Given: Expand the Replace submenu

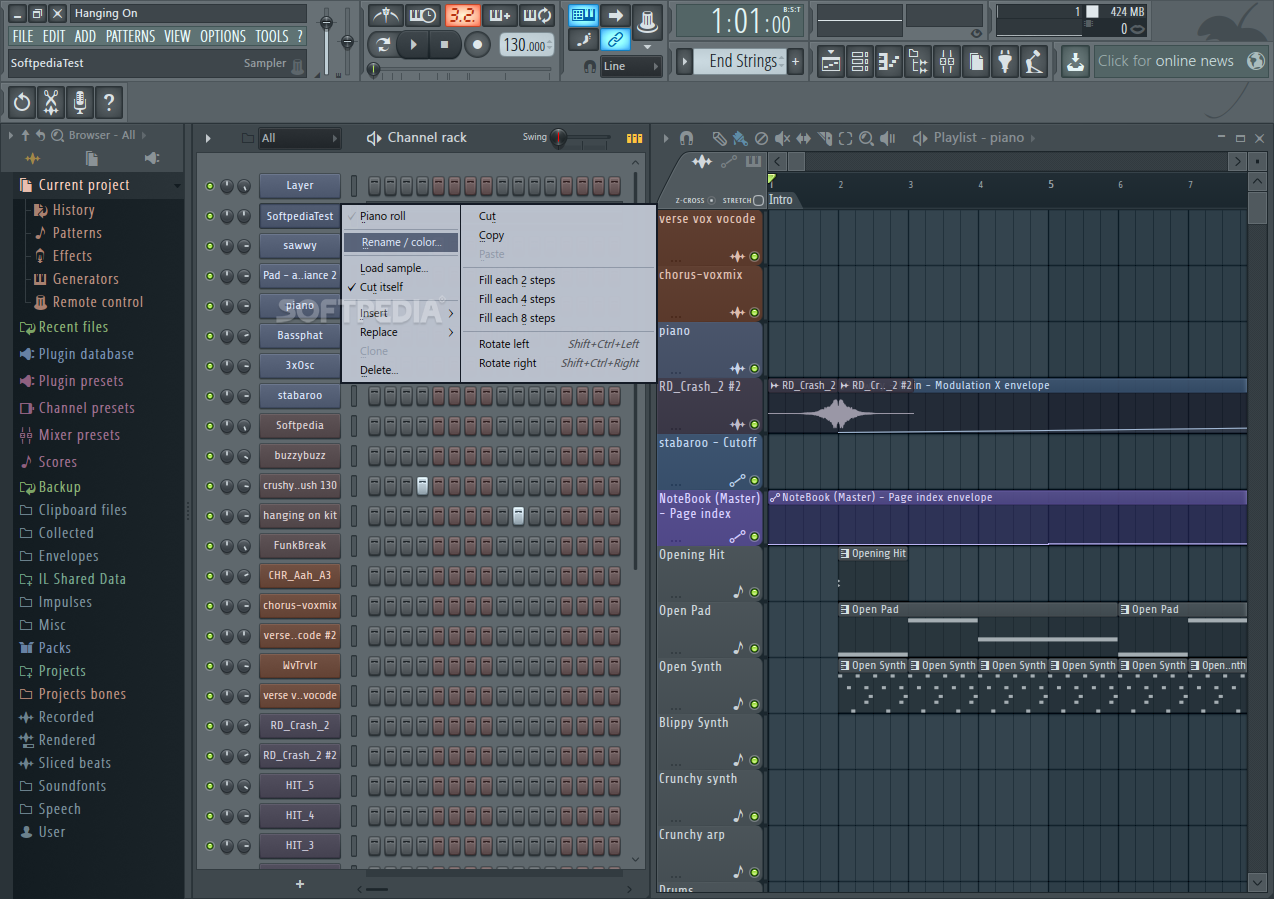Looking at the screenshot, I should click(400, 332).
